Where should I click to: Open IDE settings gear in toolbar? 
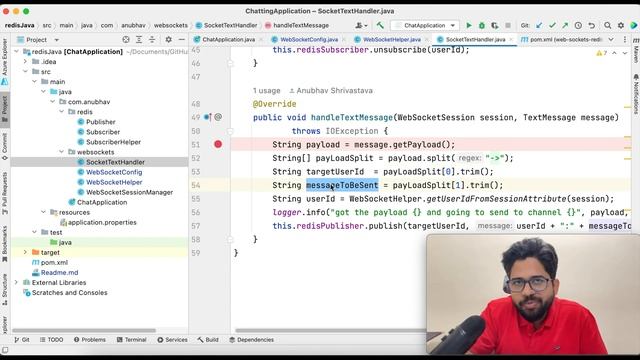pyautogui.click(x=621, y=25)
